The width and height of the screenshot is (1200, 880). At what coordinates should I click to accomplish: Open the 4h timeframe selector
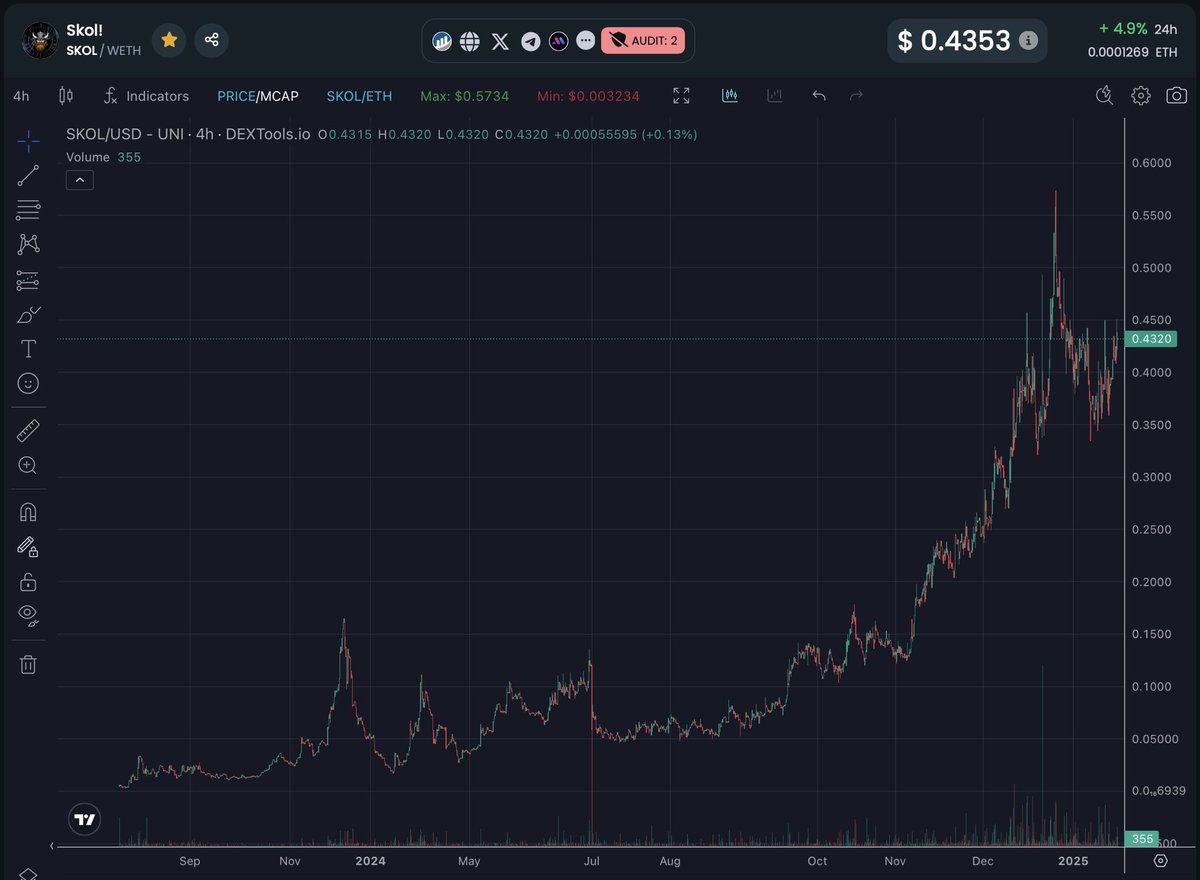click(21, 96)
